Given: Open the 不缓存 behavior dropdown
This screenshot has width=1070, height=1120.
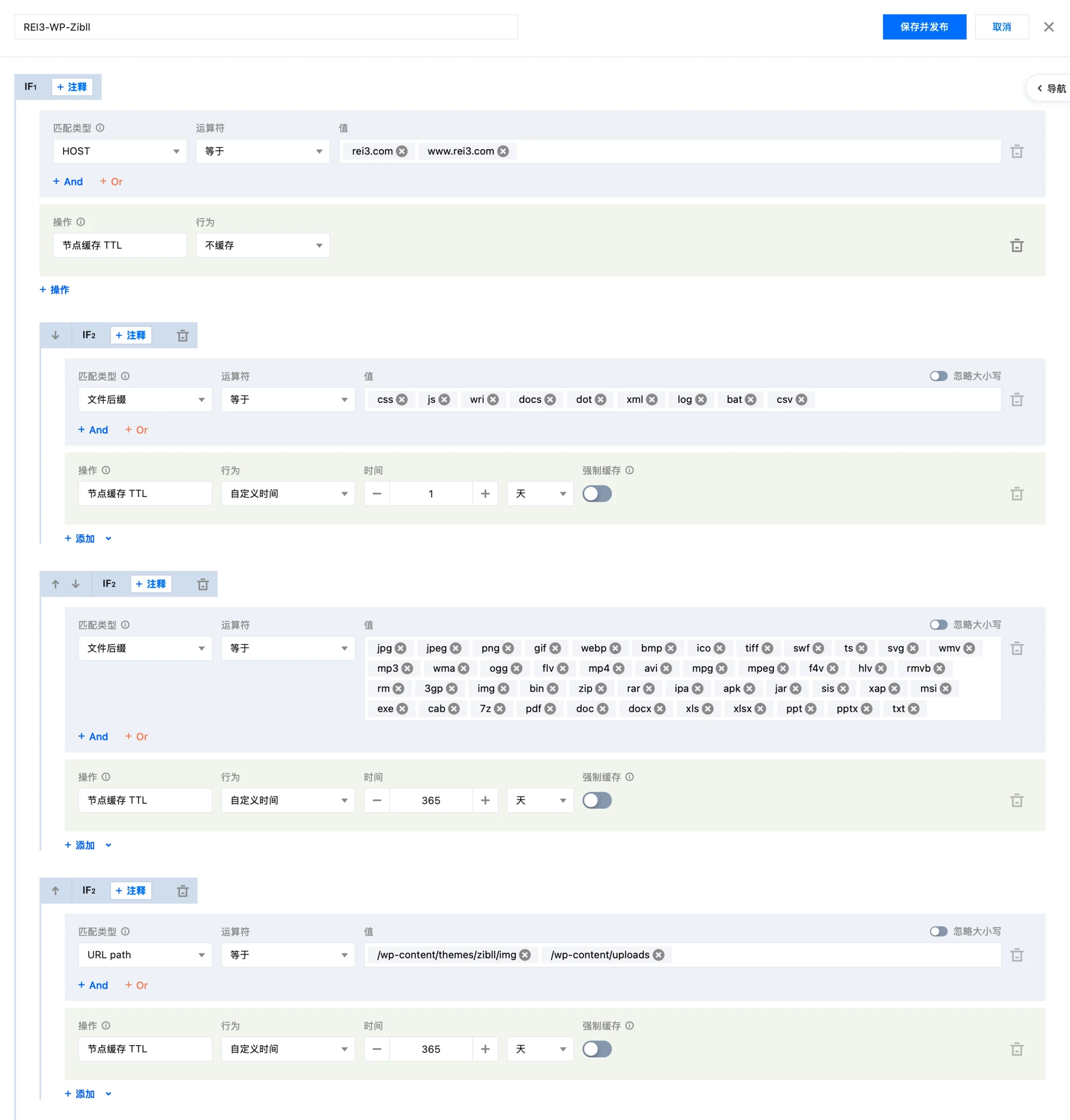Looking at the screenshot, I should coord(263,245).
